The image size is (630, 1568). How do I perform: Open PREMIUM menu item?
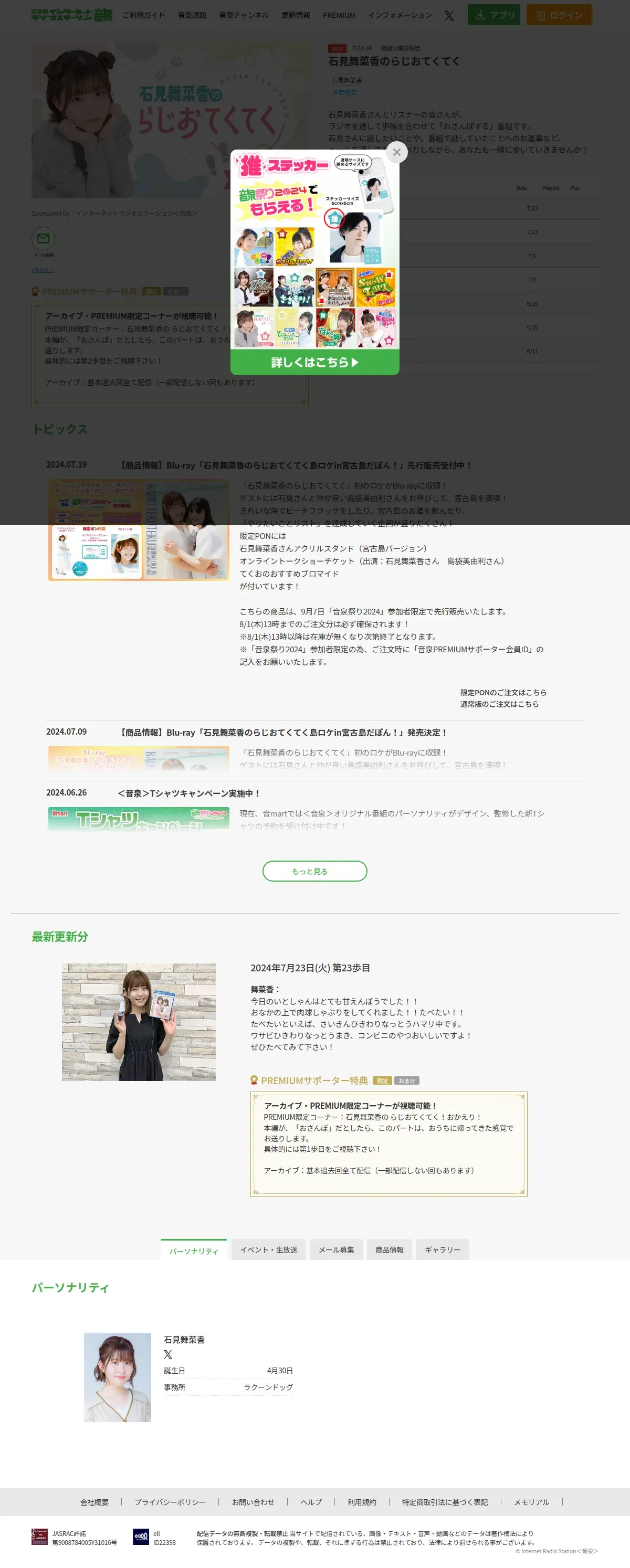click(x=339, y=15)
